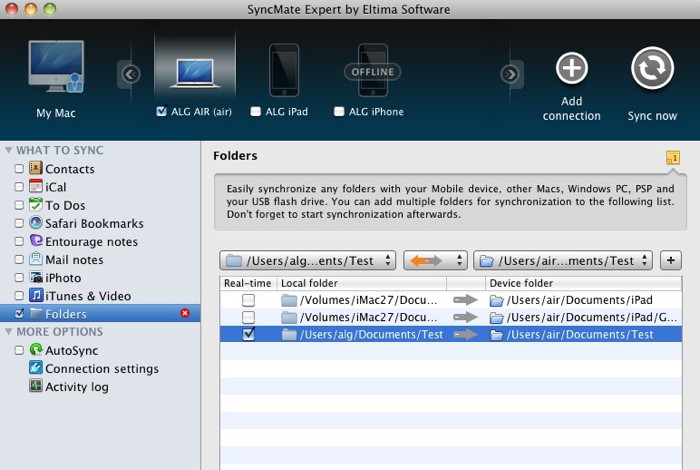
Task: Enable real-time for /Users/air/Documents/iPad row
Action: click(248, 300)
